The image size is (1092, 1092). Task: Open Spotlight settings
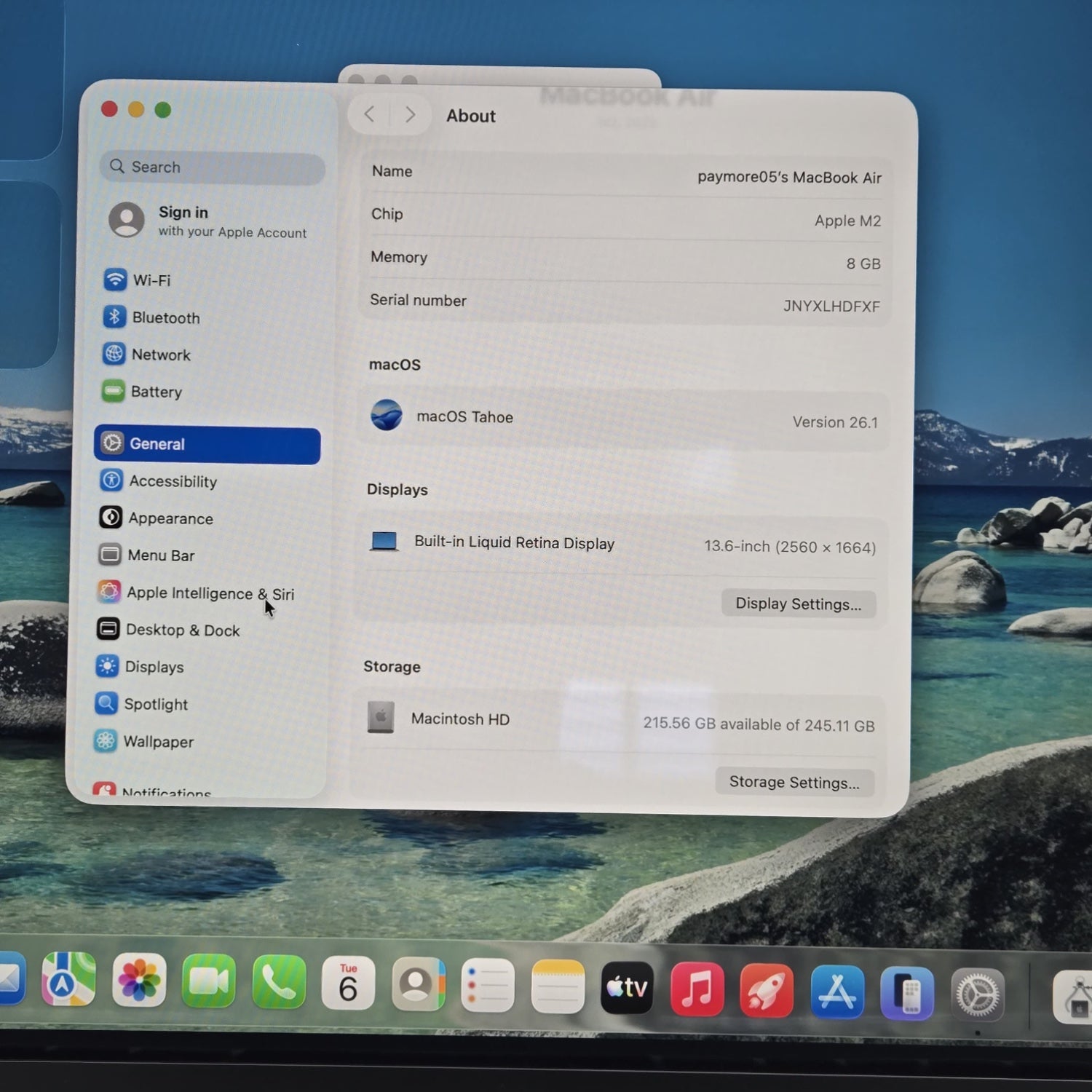156,704
